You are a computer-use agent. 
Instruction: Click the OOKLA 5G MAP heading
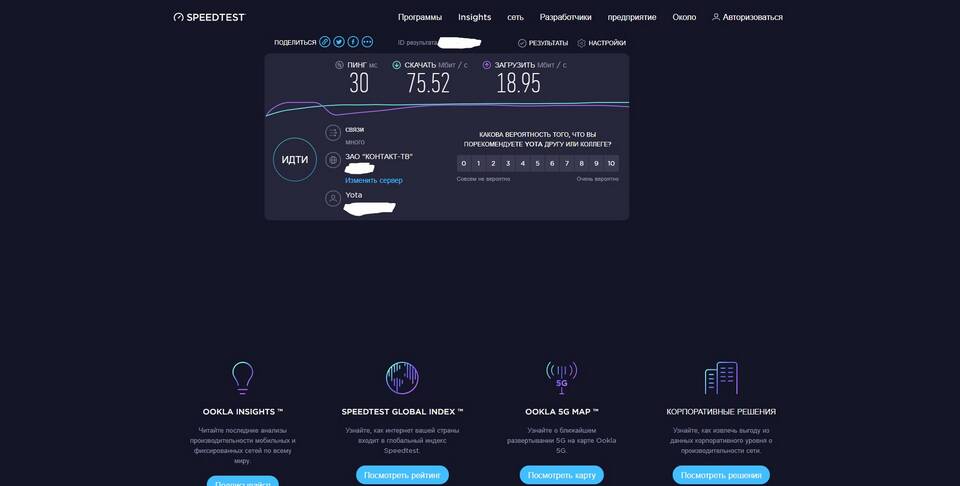pyautogui.click(x=561, y=412)
